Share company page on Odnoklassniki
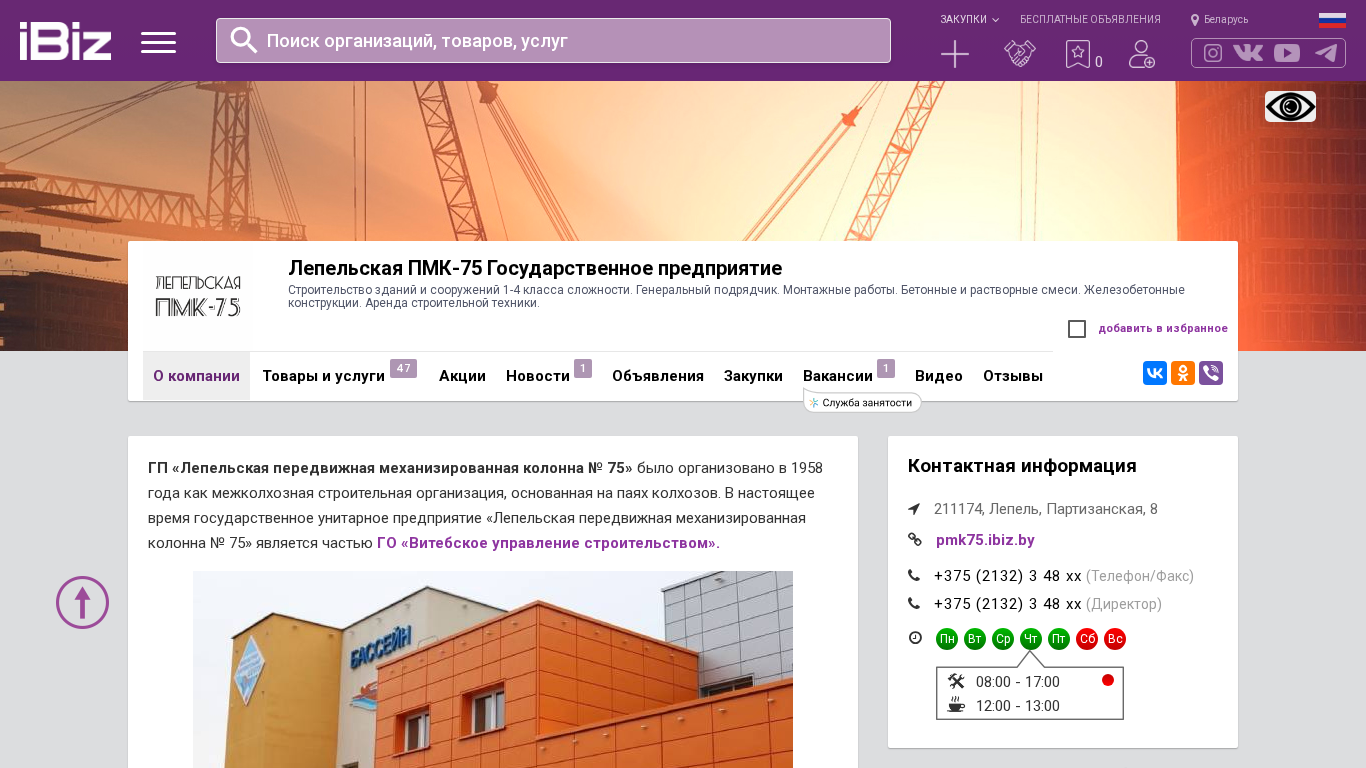 coord(1183,373)
